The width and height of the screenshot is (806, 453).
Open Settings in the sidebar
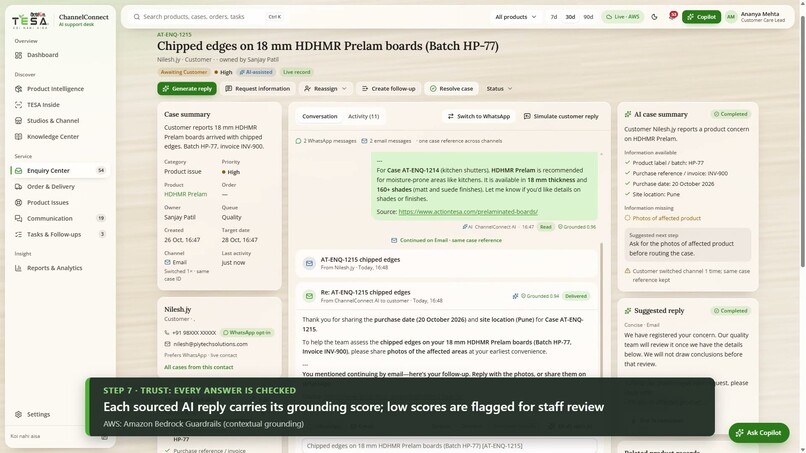[38, 414]
